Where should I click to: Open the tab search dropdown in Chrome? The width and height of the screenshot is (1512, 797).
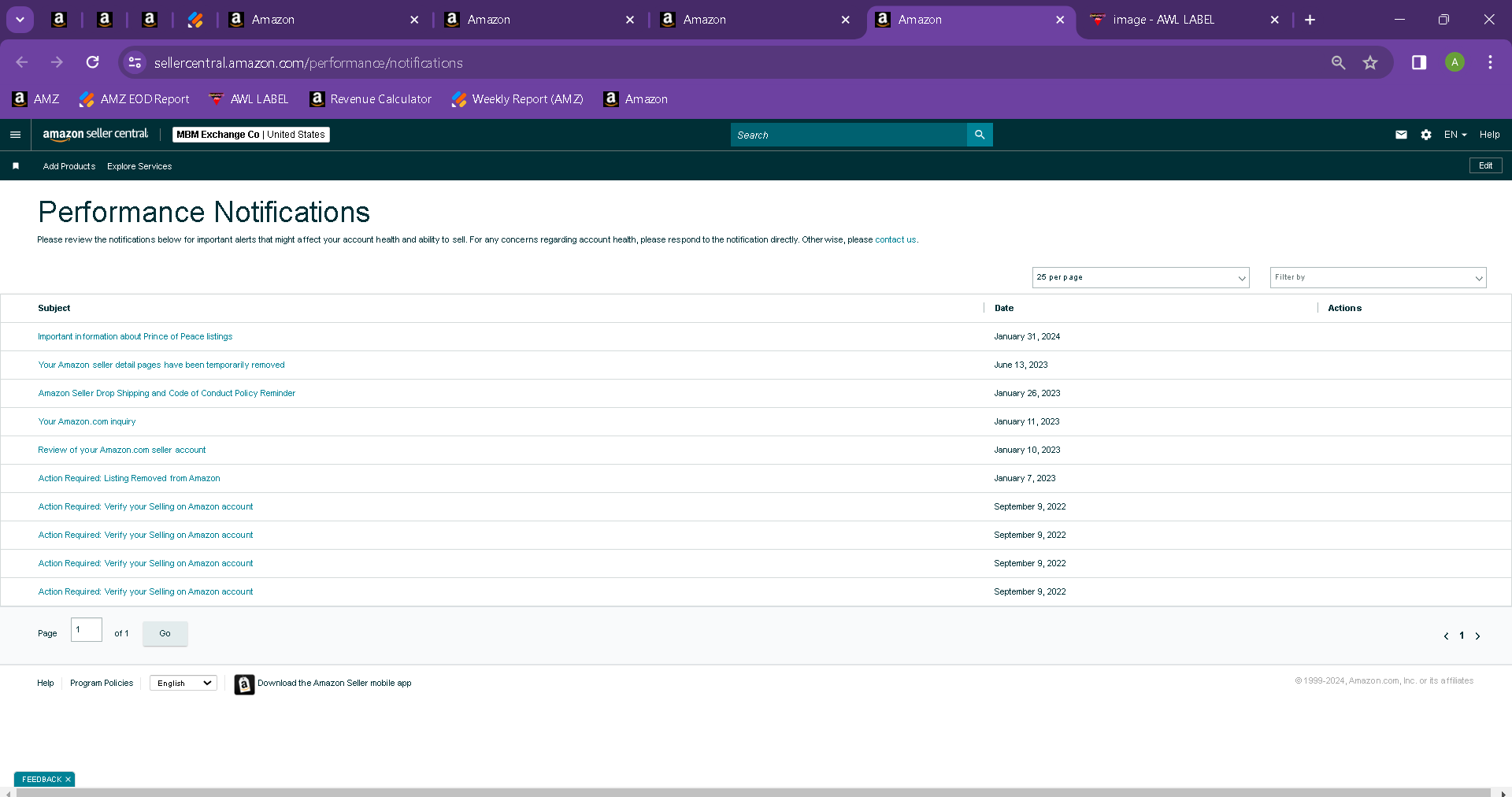tap(20, 20)
